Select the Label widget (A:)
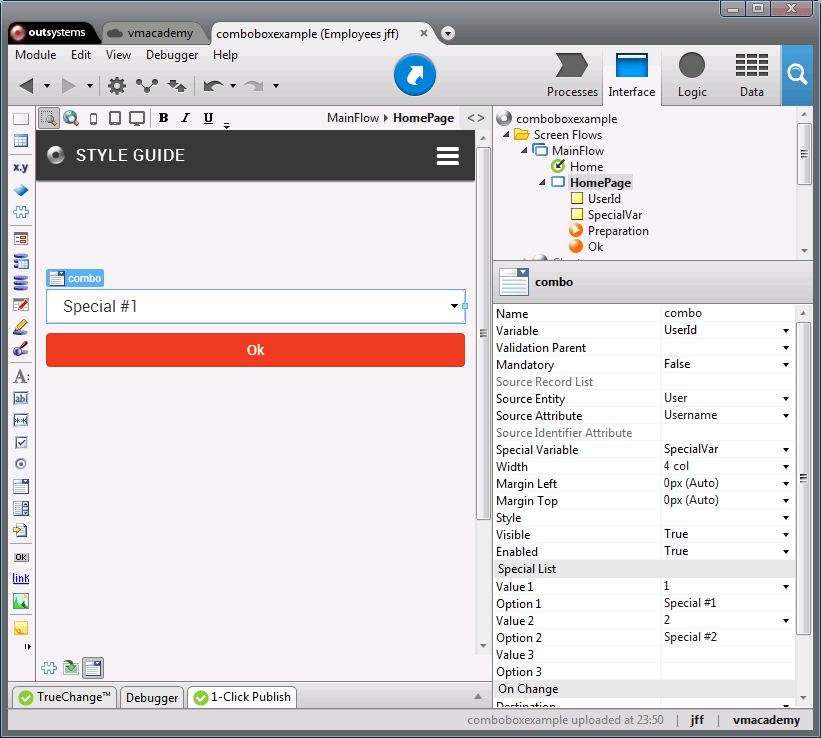 point(21,377)
